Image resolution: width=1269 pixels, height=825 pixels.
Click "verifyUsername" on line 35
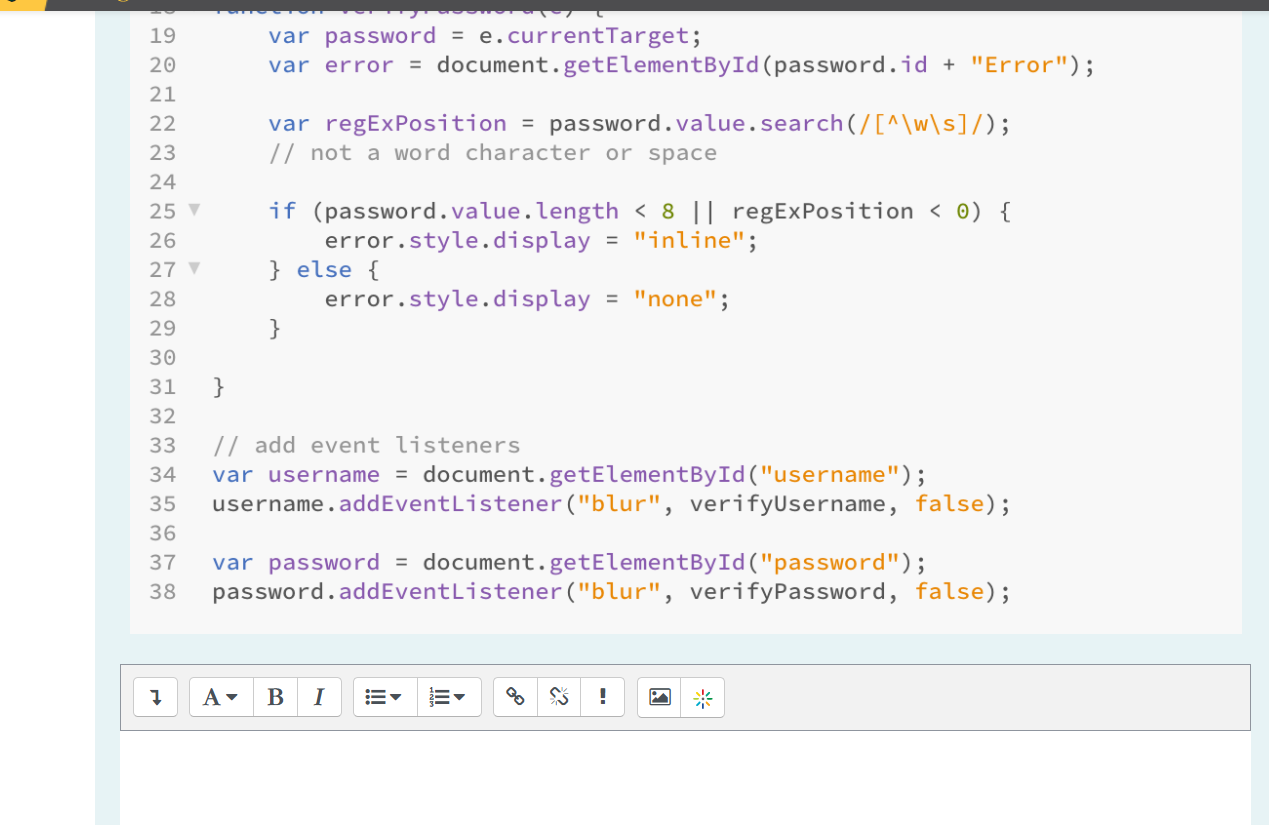click(788, 503)
